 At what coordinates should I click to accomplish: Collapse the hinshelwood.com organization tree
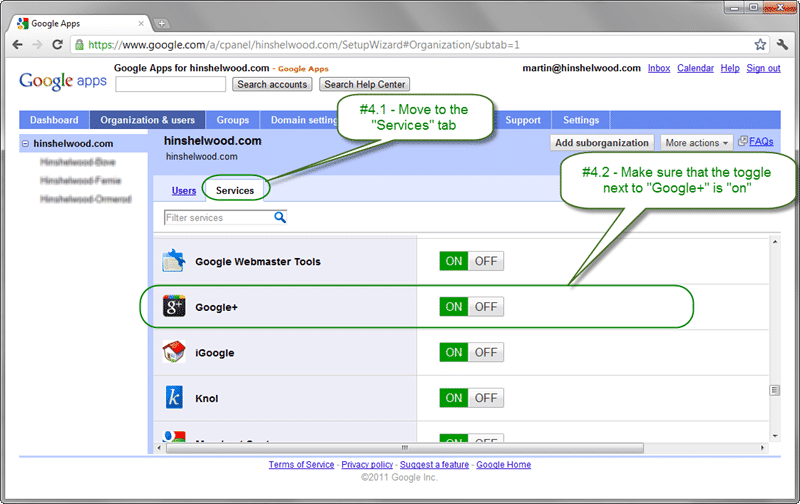[25, 144]
